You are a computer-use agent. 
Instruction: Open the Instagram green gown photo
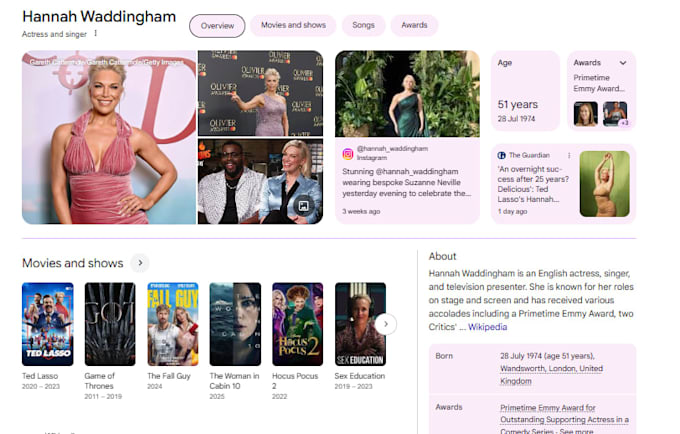(407, 94)
